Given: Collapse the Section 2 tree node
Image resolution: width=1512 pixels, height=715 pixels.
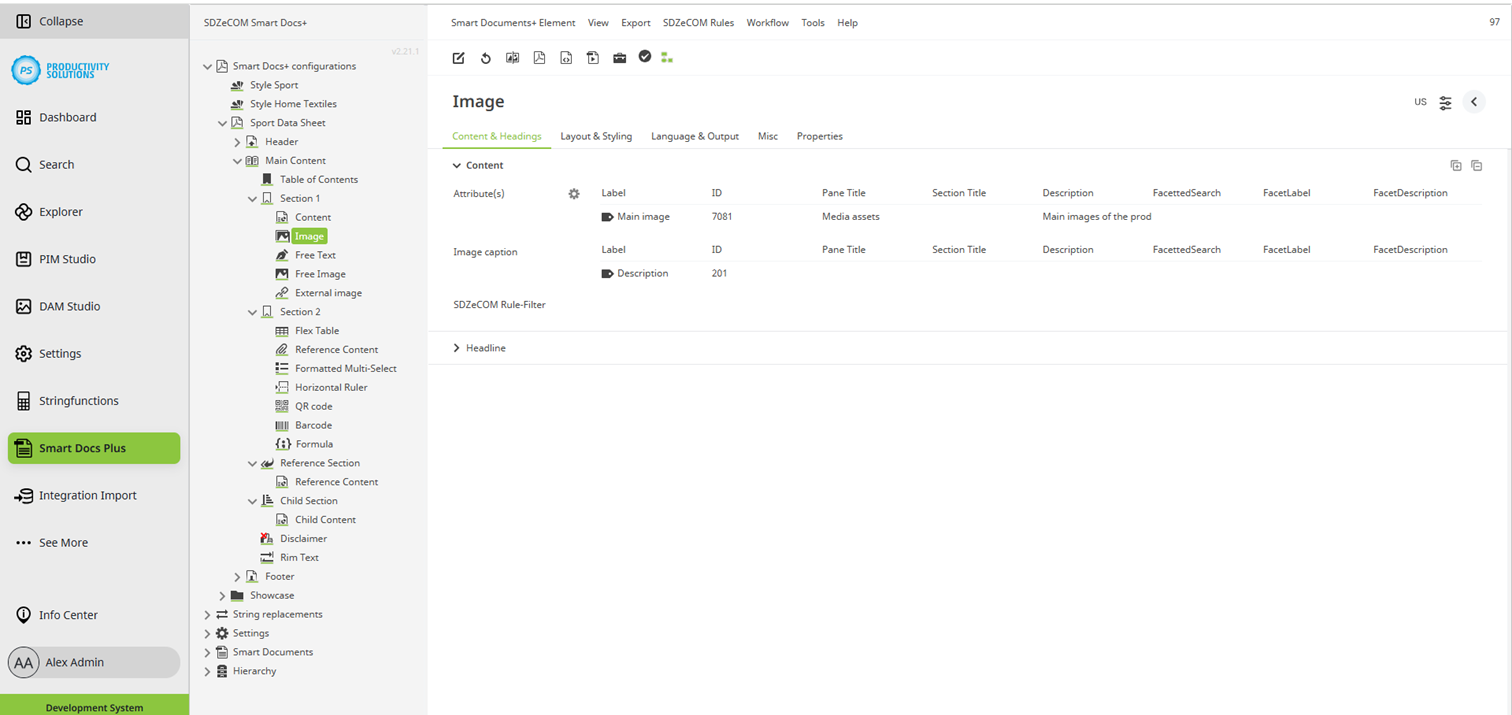Looking at the screenshot, I should tap(253, 312).
